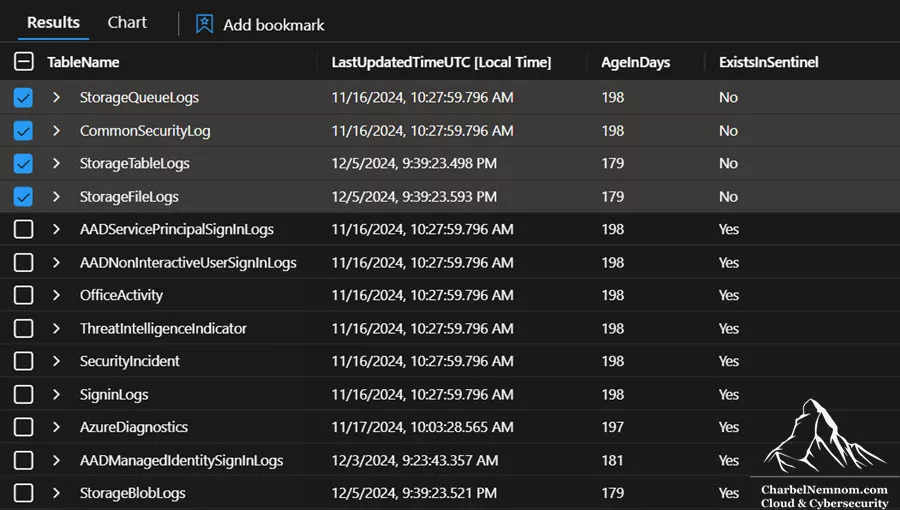This screenshot has width=900, height=510.
Task: Select the AzureDiagnostics table name
Action: point(134,427)
